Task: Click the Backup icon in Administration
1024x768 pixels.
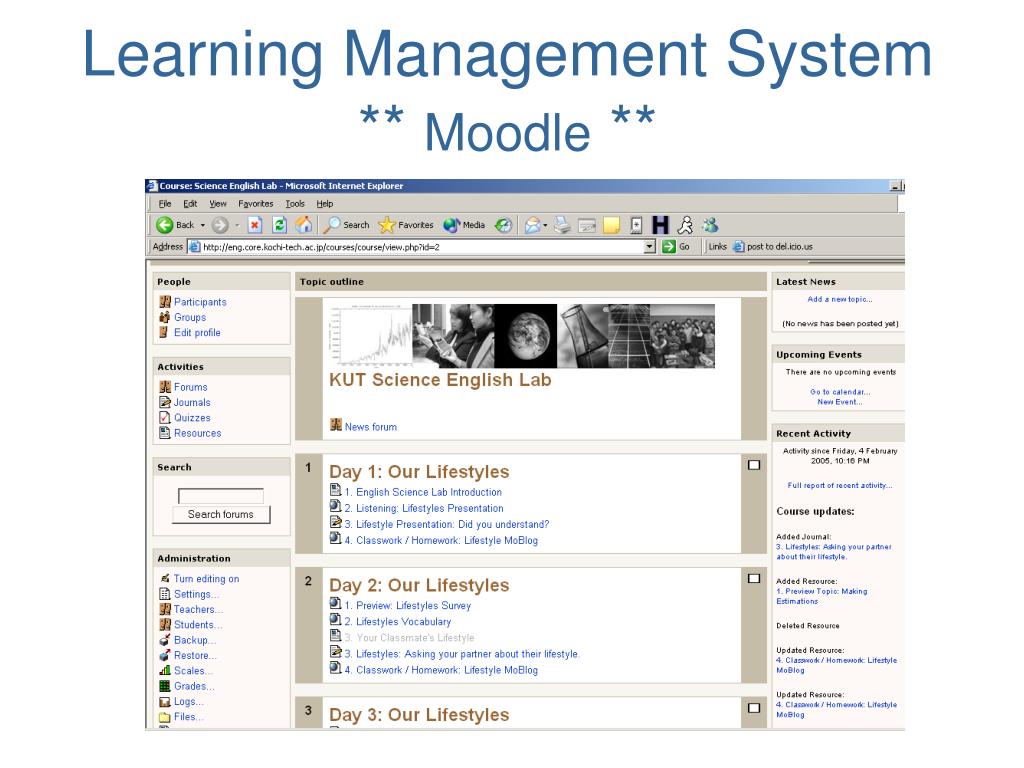Action: pyautogui.click(x=165, y=640)
